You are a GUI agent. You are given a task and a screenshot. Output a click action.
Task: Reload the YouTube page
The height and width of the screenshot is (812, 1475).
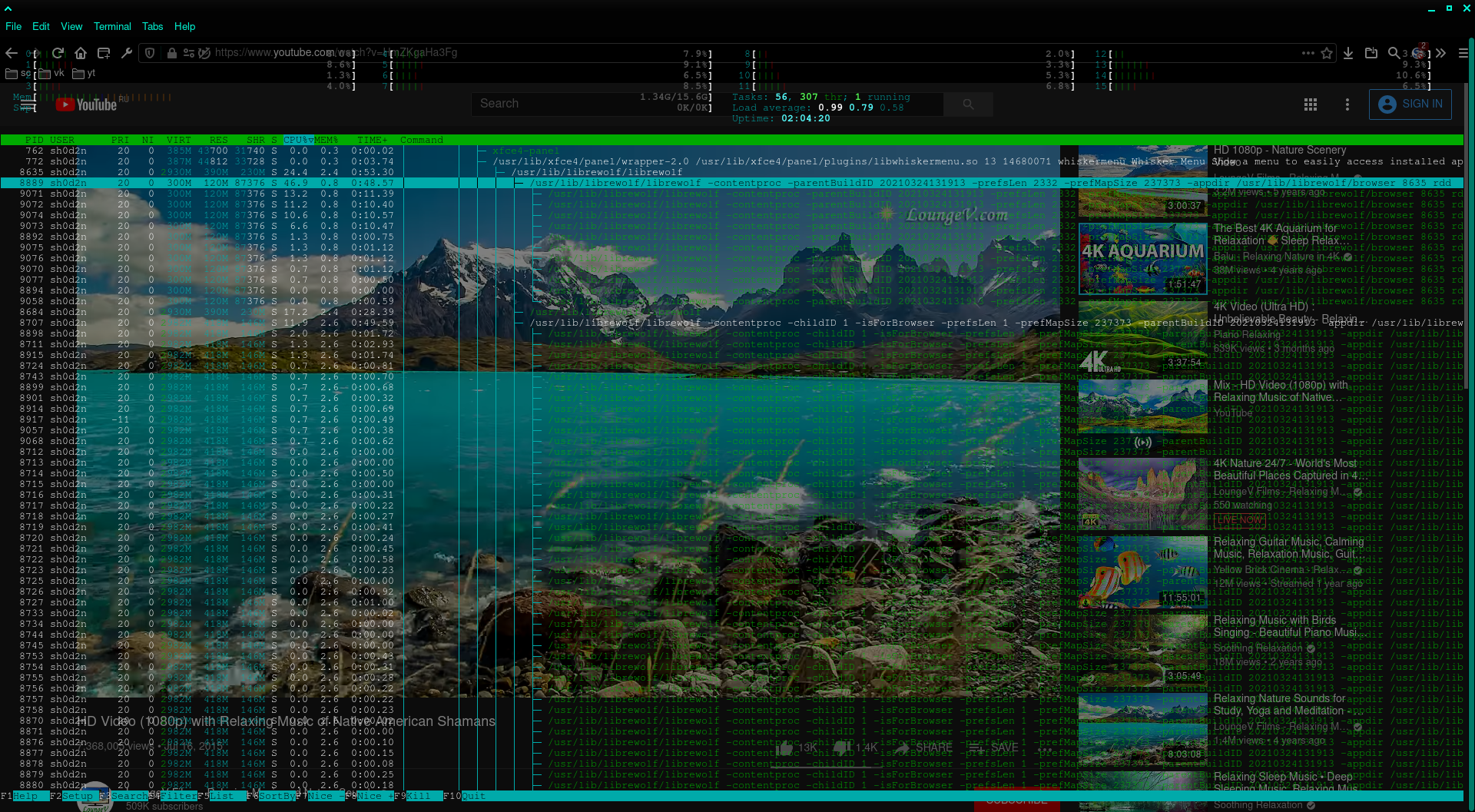(58, 53)
